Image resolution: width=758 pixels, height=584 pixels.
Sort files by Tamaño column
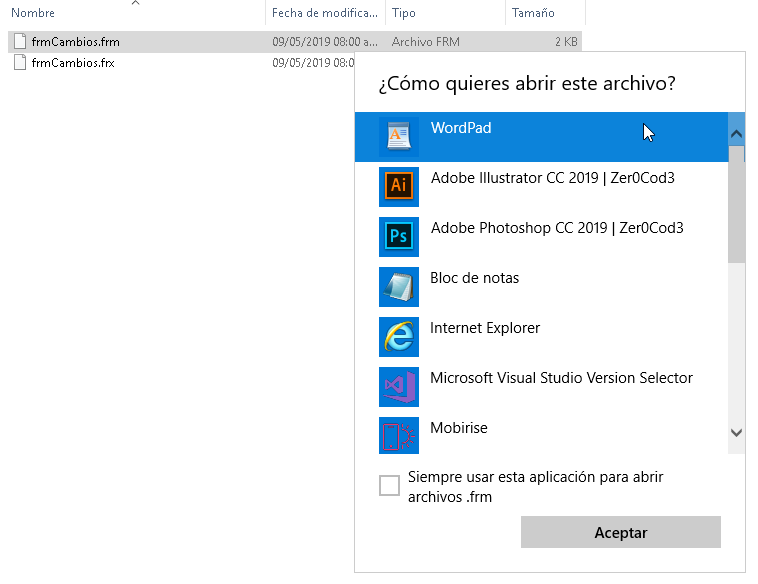click(533, 13)
